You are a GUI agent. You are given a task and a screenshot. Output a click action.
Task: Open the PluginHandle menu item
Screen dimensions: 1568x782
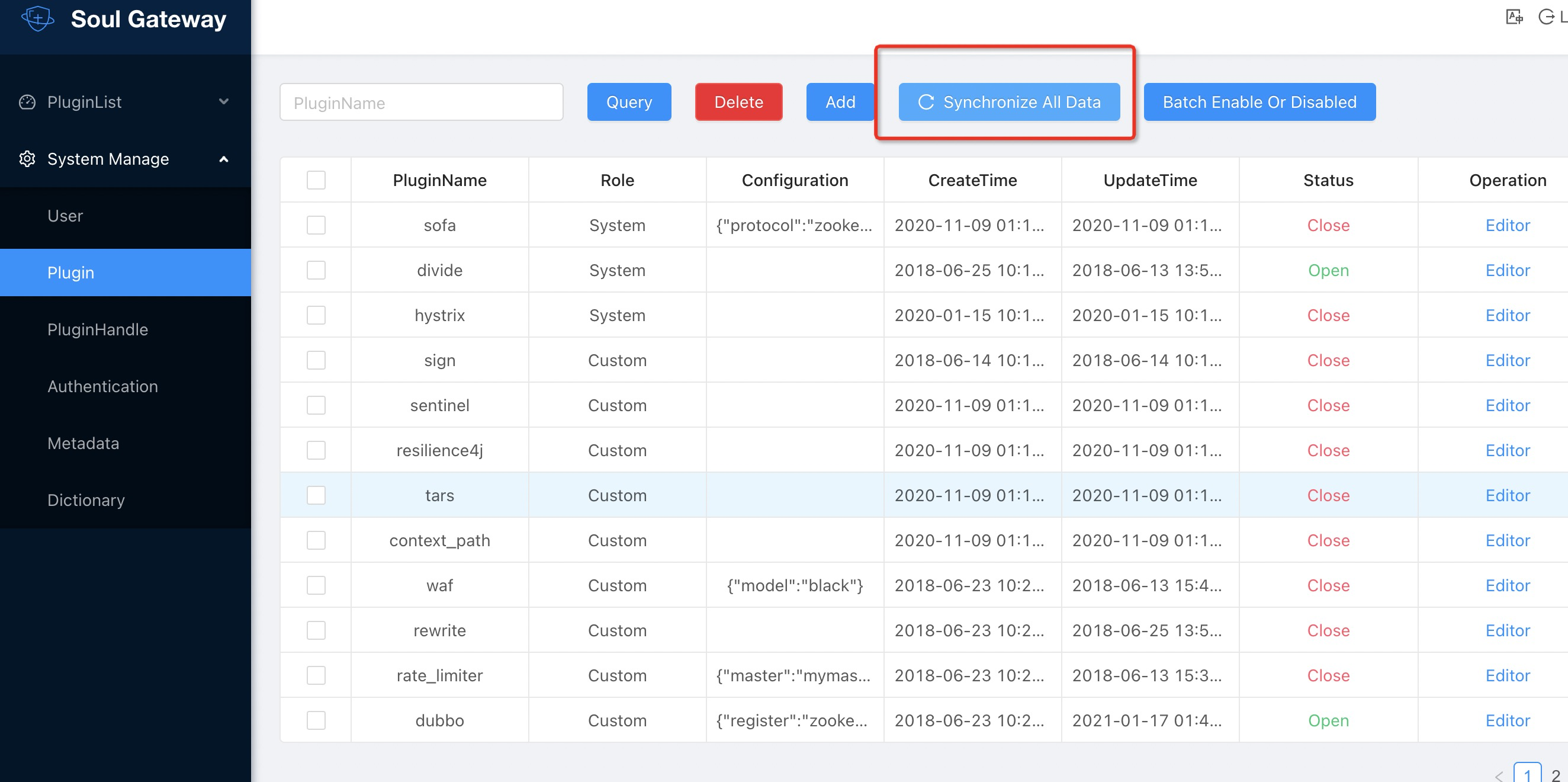point(97,329)
